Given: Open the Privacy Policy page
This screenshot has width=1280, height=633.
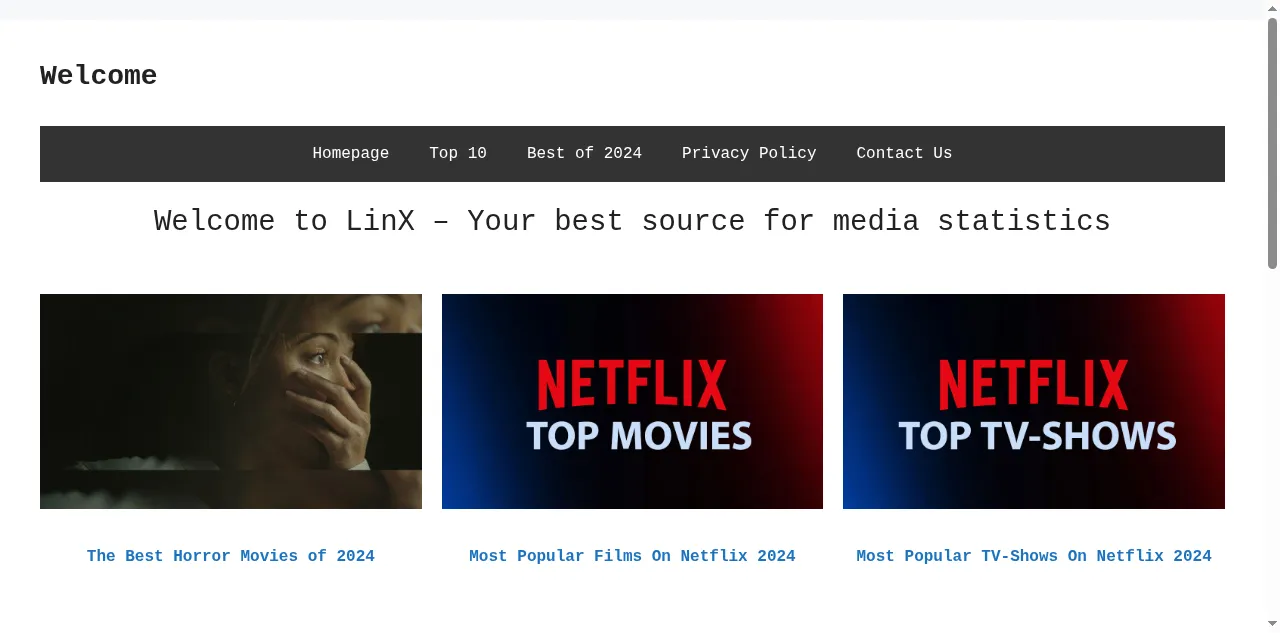Looking at the screenshot, I should pyautogui.click(x=749, y=153).
